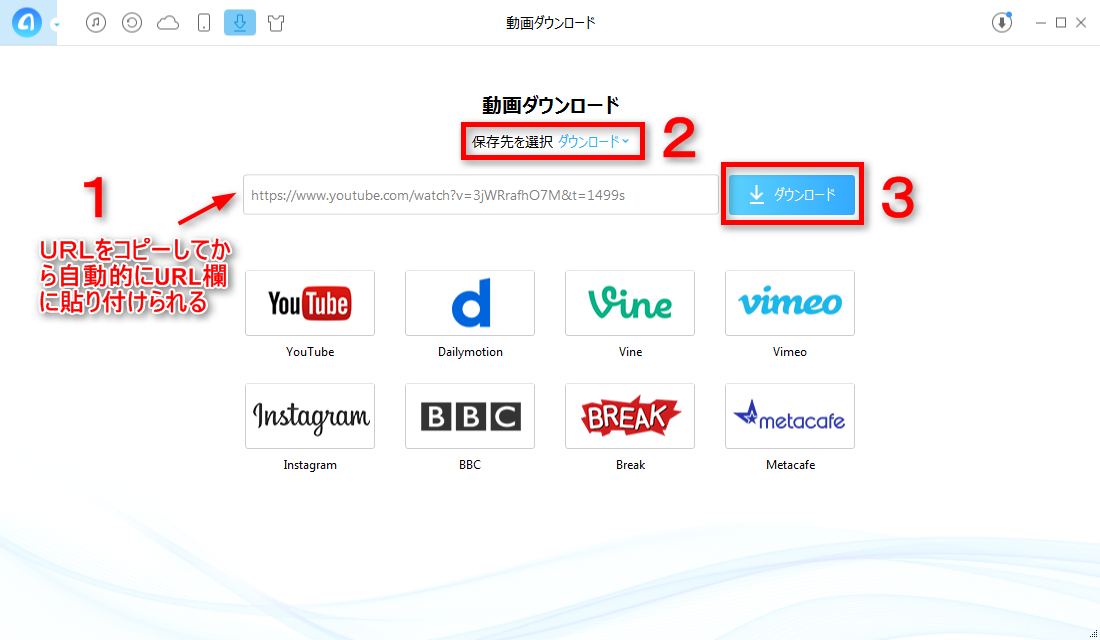The width and height of the screenshot is (1100, 640).
Task: Open the download queue icon
Action: pos(1002,22)
